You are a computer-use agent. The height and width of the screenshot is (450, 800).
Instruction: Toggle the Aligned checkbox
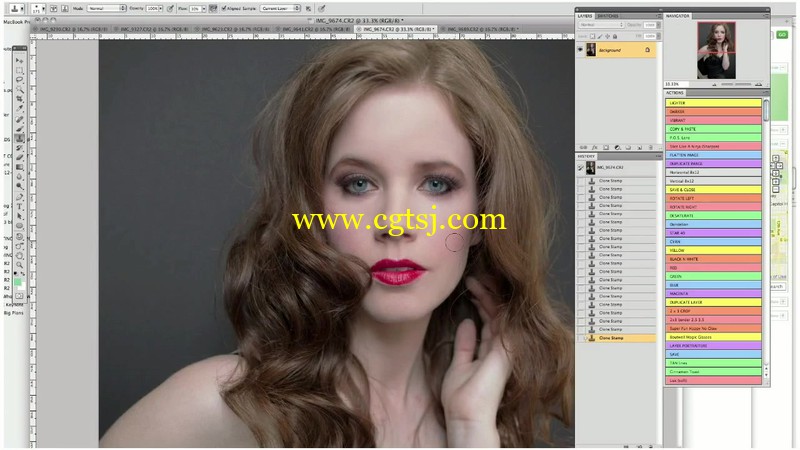[x=224, y=8]
